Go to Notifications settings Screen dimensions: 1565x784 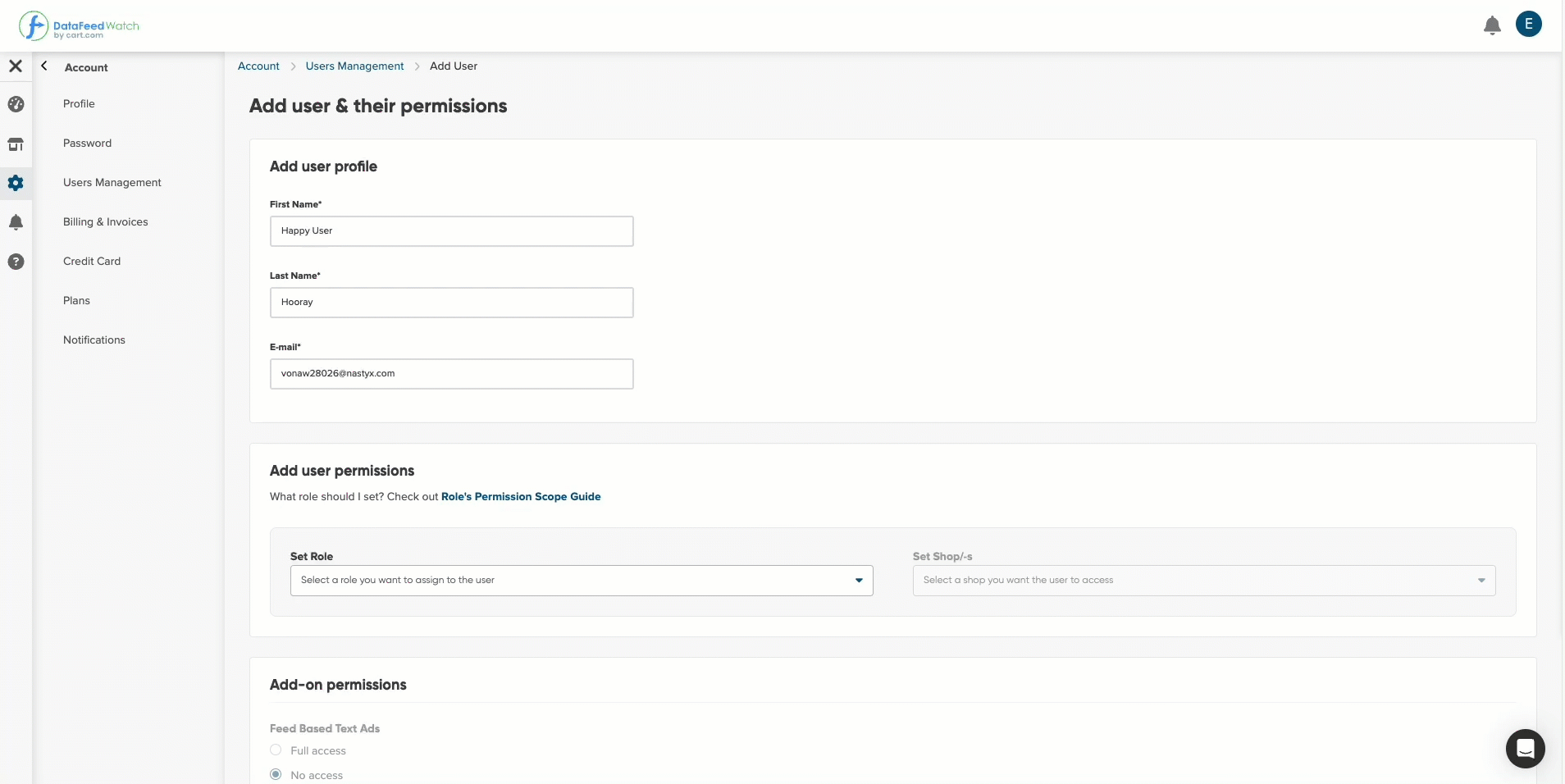[x=94, y=340]
